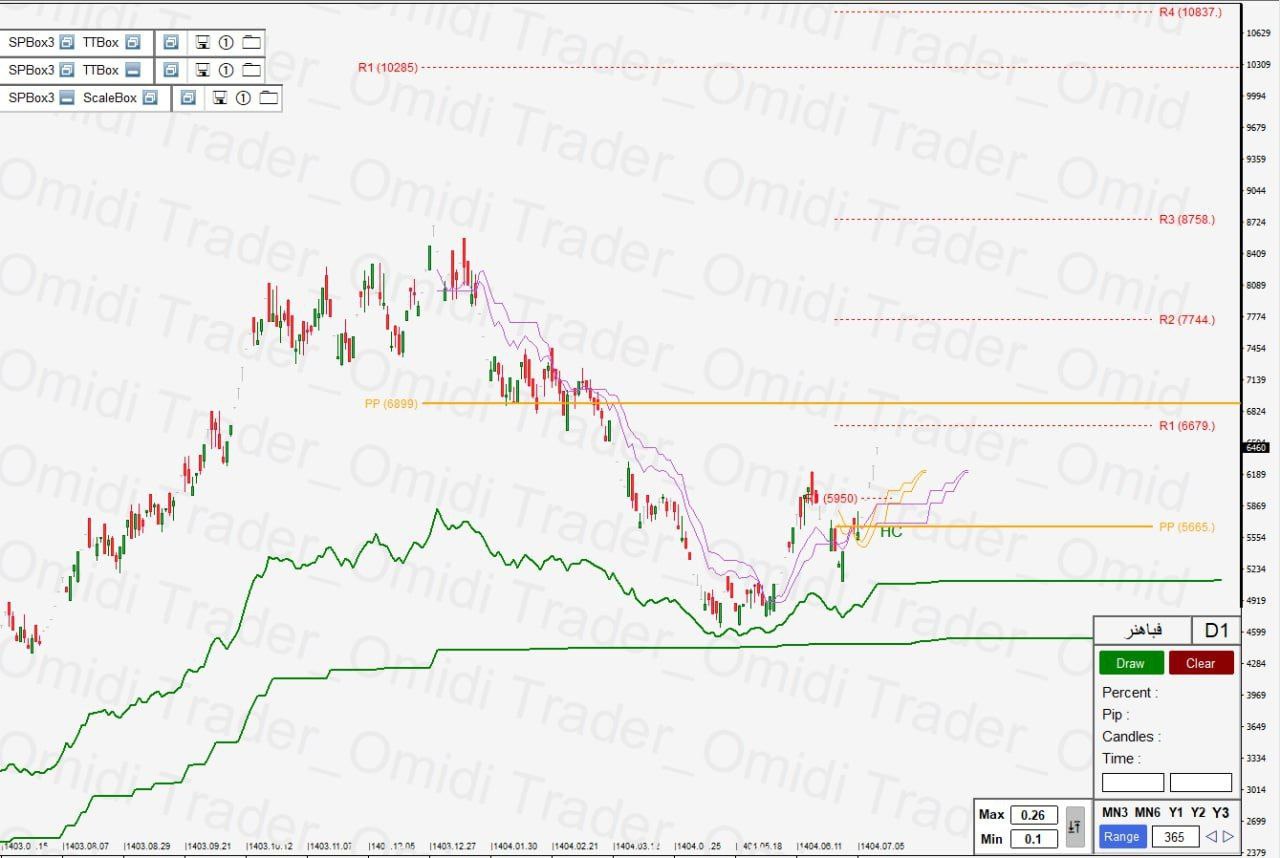Click the save icon in the first toolbar row
Viewport: 1280px width, 858px height.
coord(202,43)
